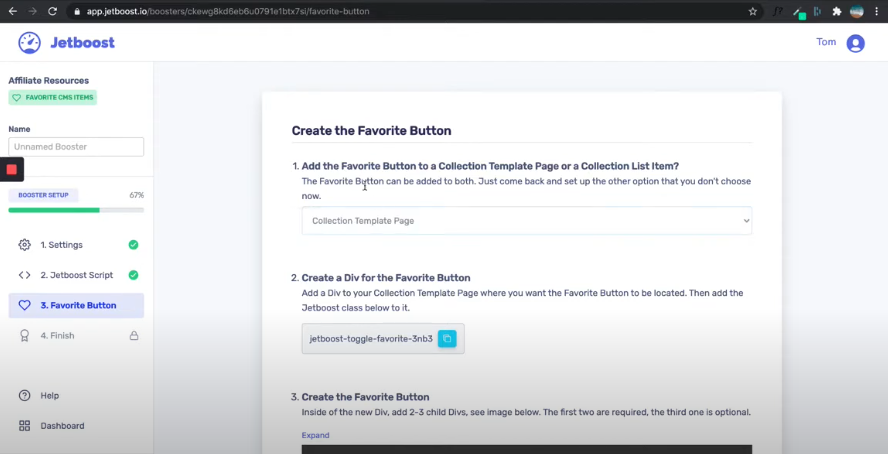The image size is (888, 454).
Task: Click the heart icon beside Favorite Button
Action: [24, 305]
